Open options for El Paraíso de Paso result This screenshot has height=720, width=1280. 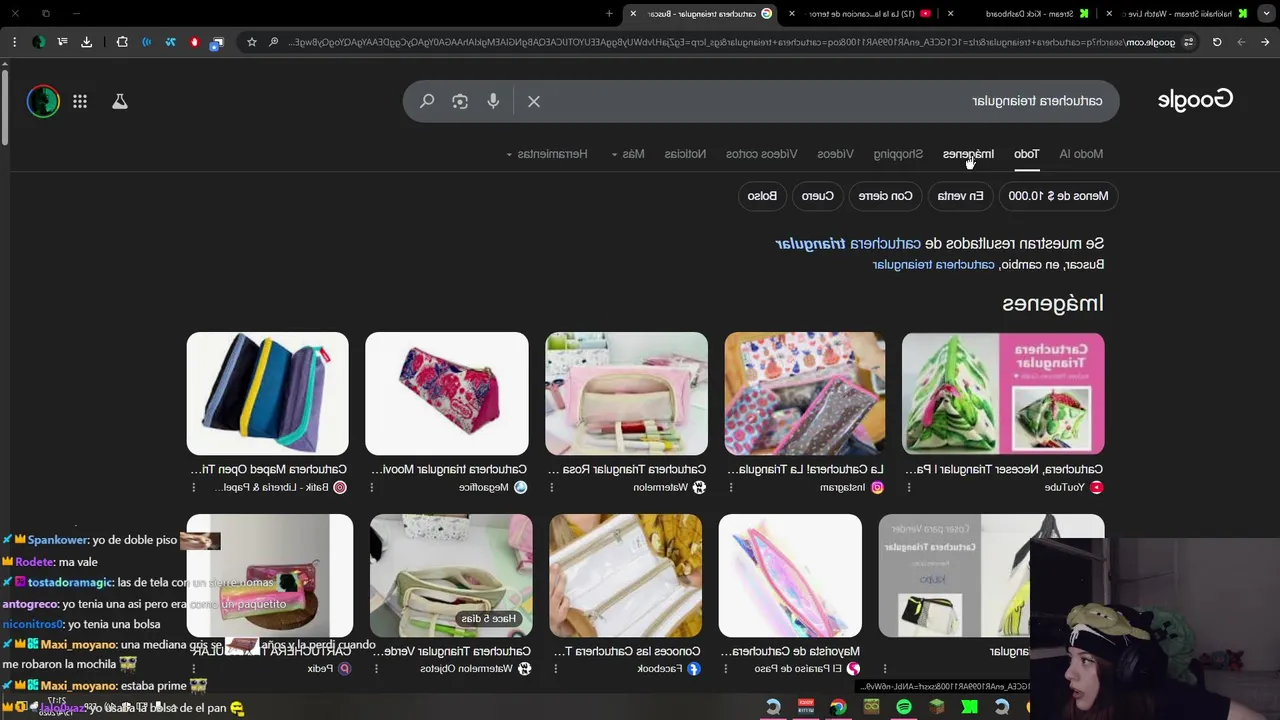725,668
